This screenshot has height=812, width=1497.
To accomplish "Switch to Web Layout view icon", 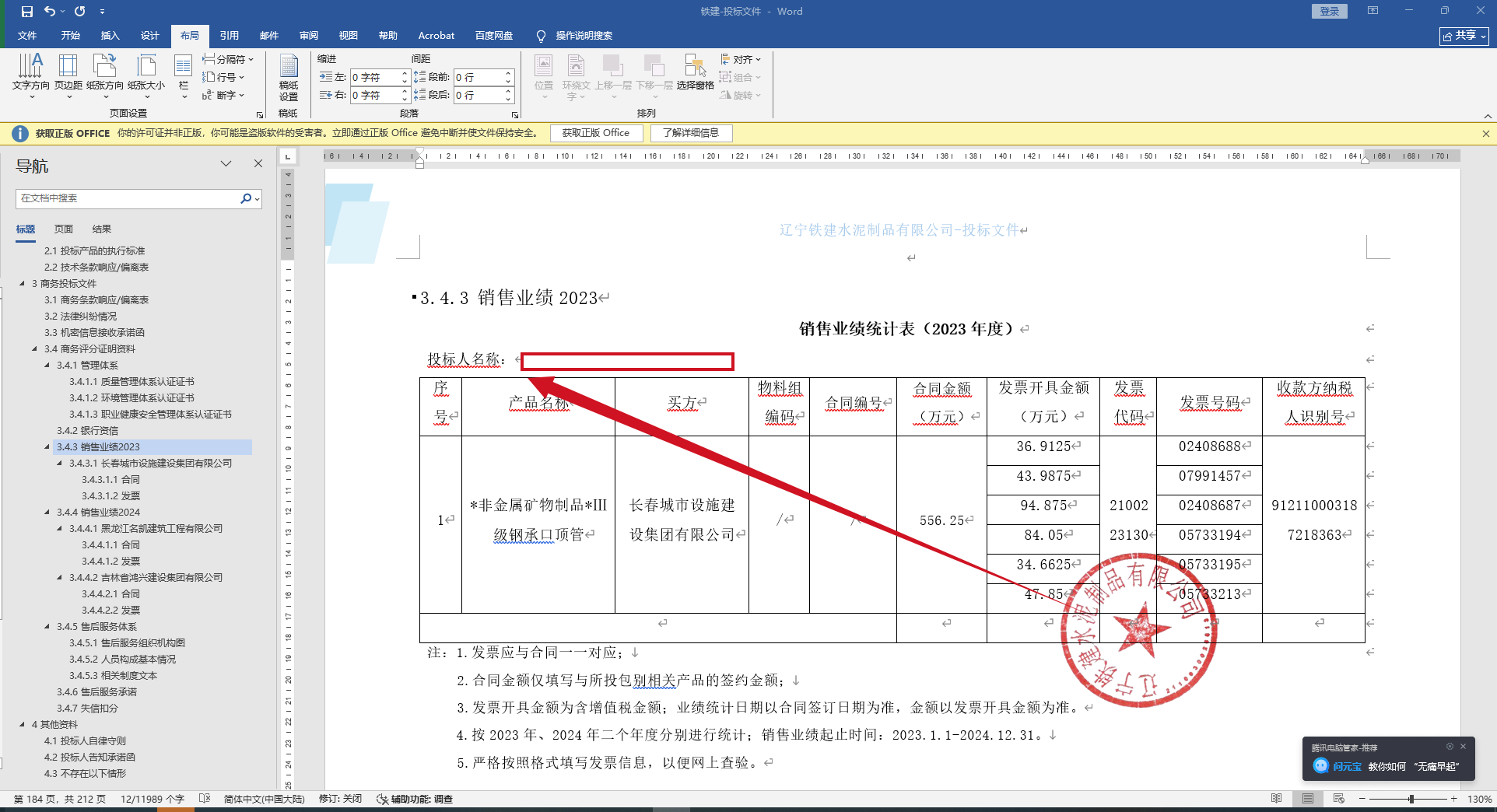I will [1339, 799].
